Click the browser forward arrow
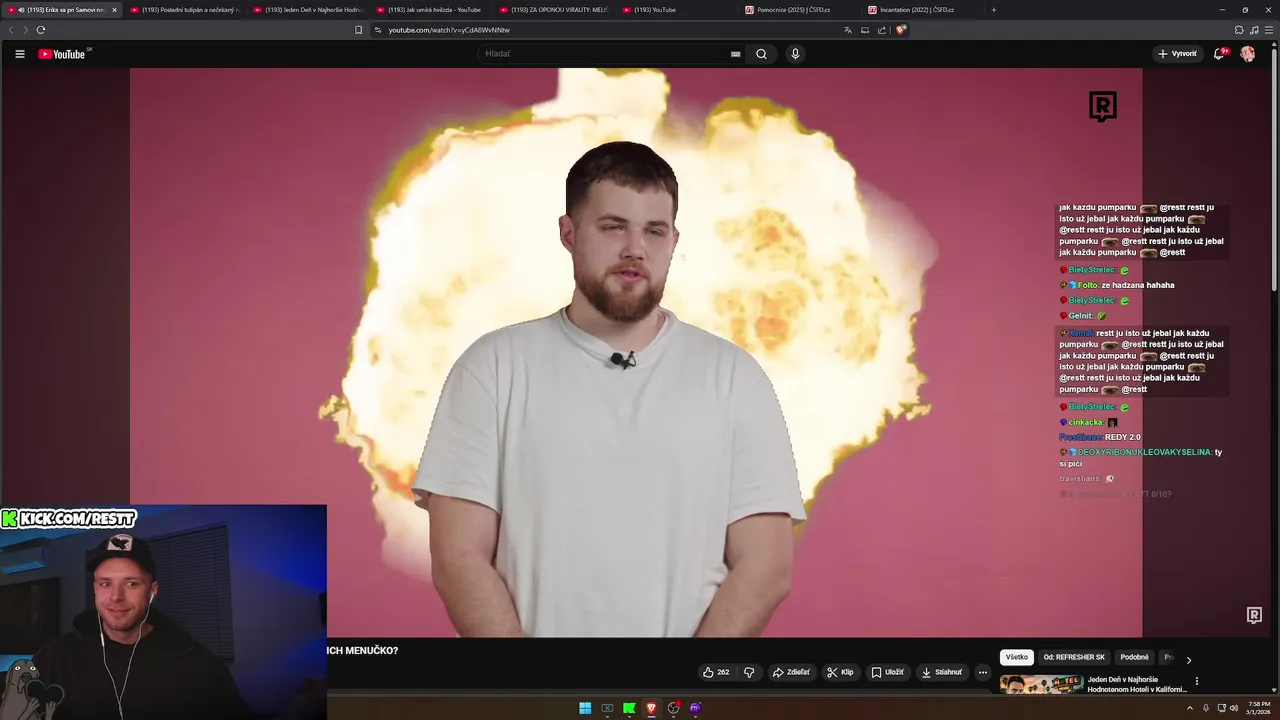This screenshot has width=1280, height=720. point(26,30)
